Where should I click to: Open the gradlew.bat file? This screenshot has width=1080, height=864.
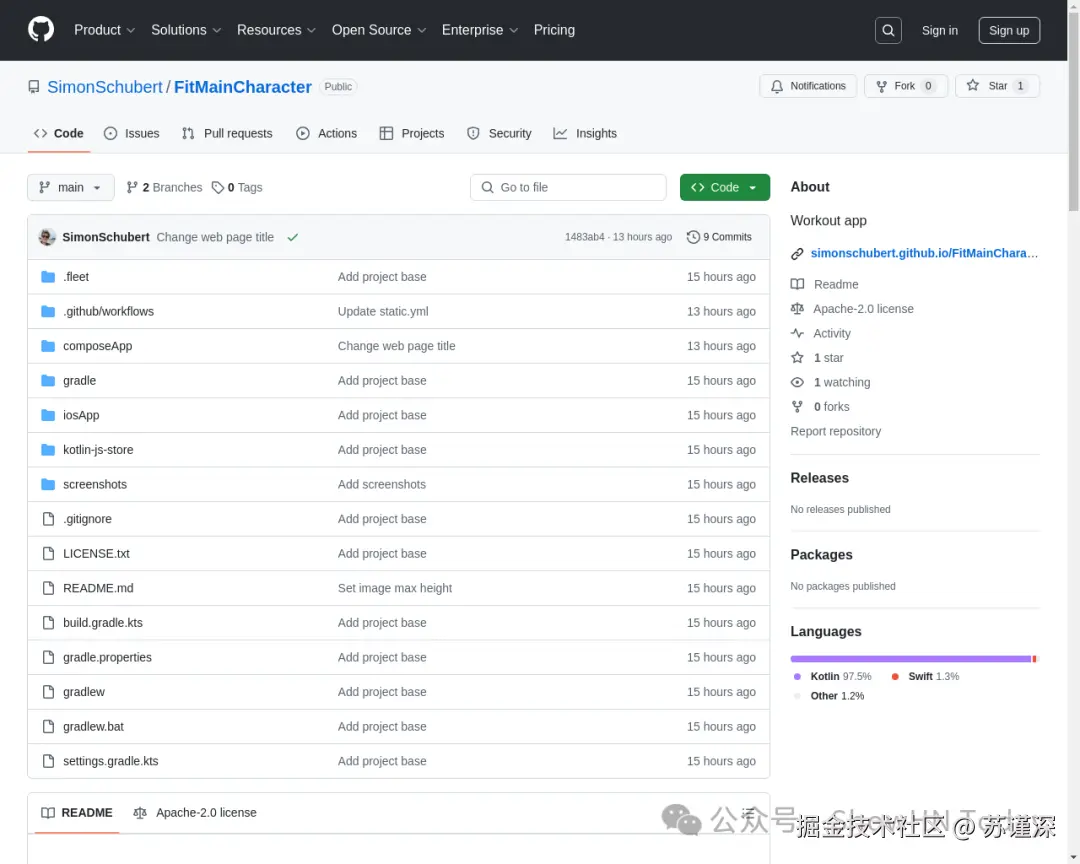pos(93,726)
